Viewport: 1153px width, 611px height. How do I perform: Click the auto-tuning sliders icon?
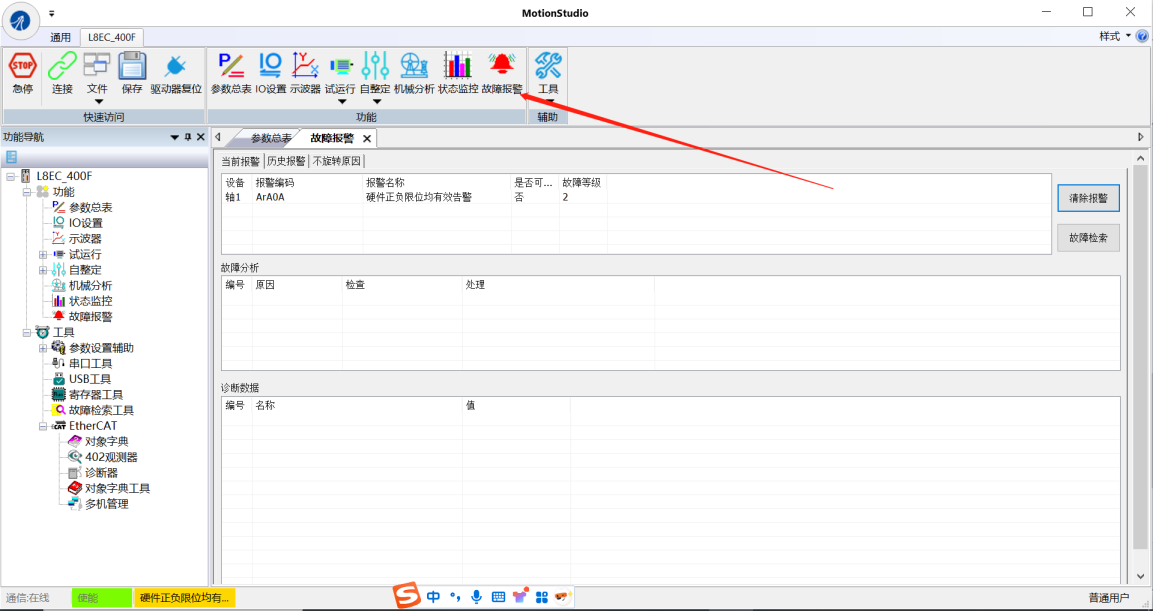tap(376, 65)
